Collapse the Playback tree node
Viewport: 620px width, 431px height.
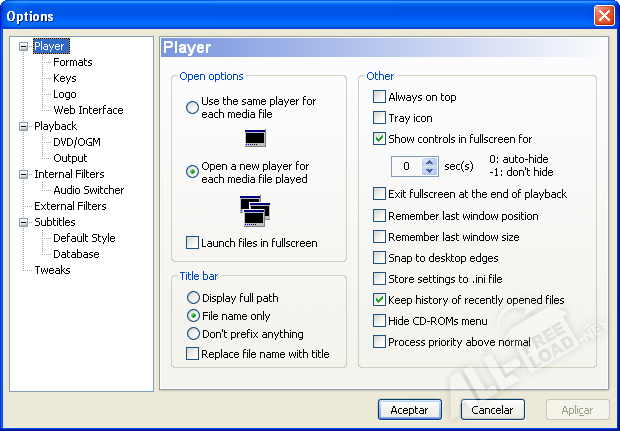coord(24,126)
